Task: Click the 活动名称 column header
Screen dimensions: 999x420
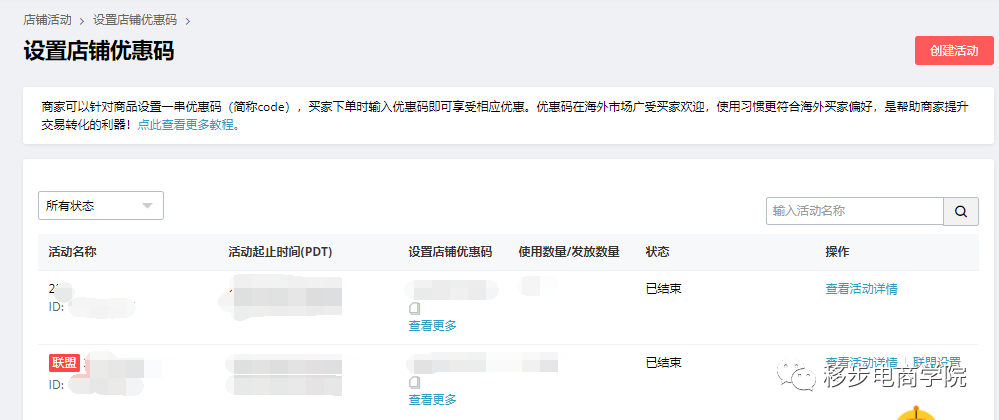Action: (x=73, y=252)
